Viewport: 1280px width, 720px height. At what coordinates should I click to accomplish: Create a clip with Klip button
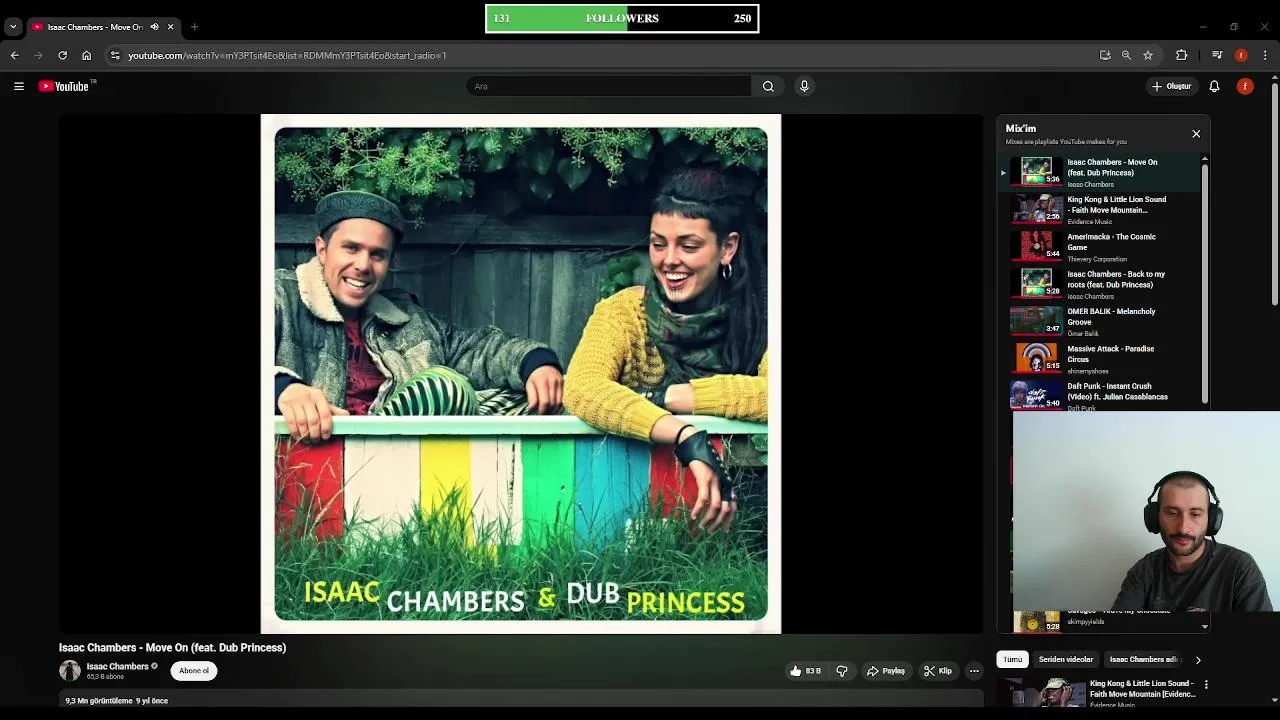[938, 671]
